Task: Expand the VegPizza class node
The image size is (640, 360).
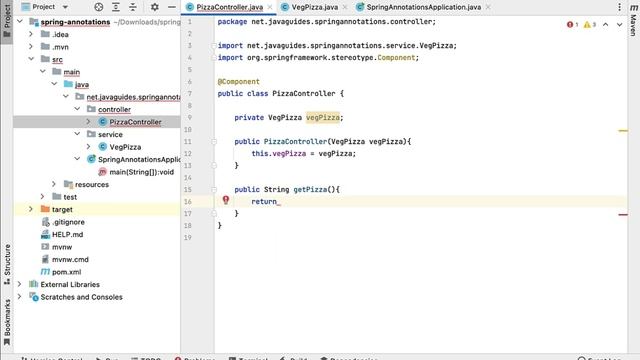Action: tap(89, 147)
